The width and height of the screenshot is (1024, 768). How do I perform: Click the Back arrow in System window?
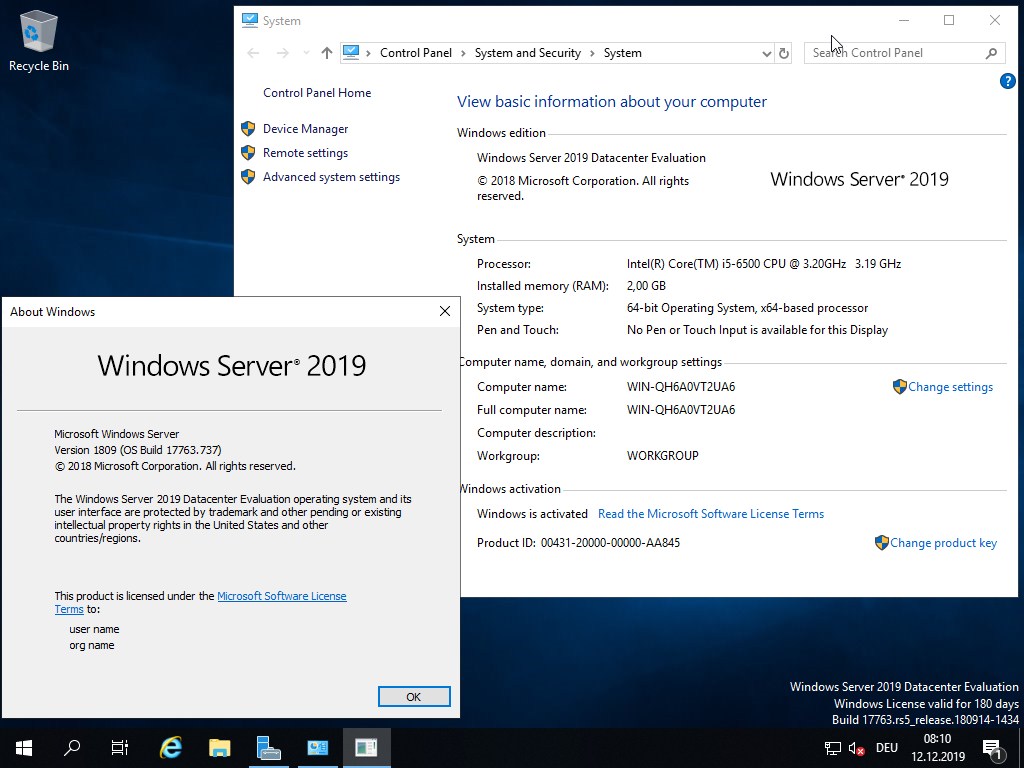(253, 53)
